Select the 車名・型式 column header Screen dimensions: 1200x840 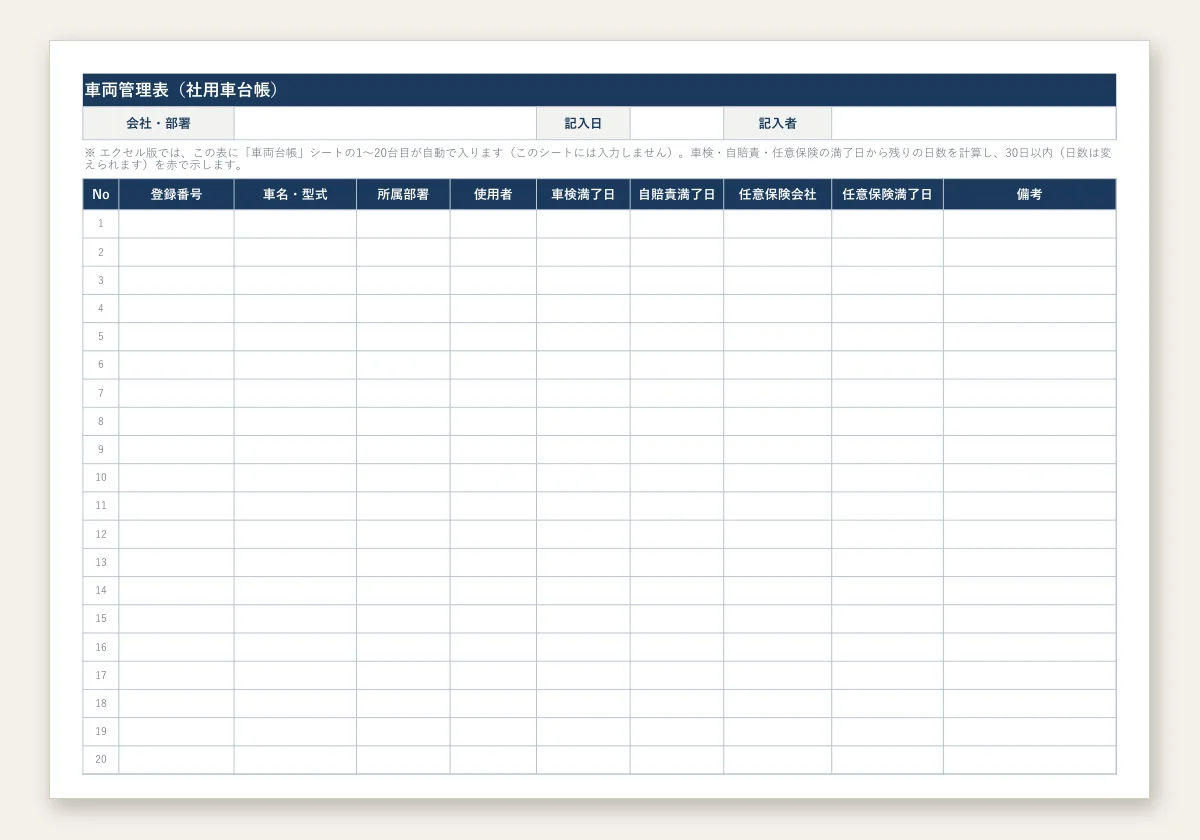[295, 194]
